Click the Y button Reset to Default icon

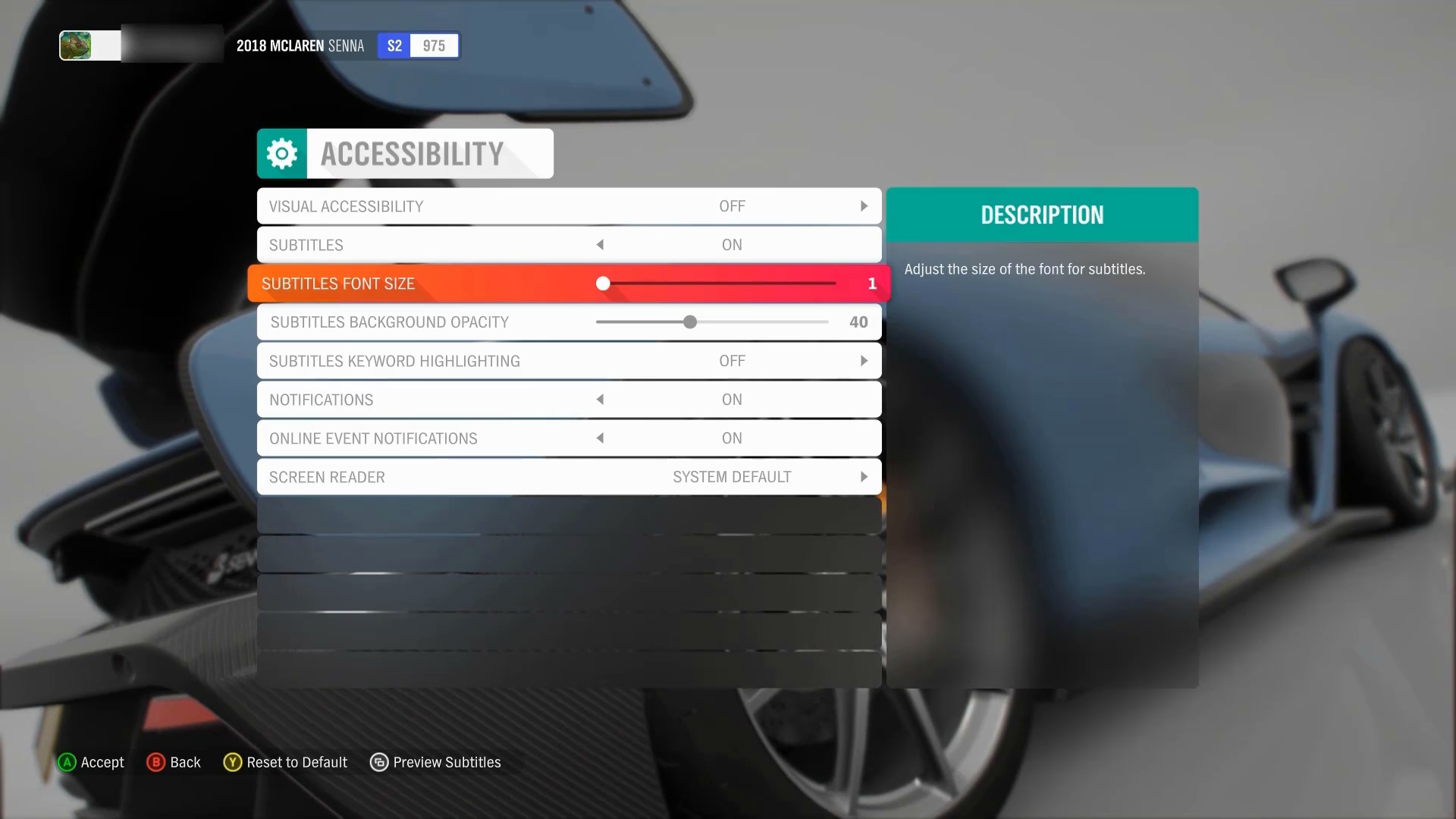232,762
